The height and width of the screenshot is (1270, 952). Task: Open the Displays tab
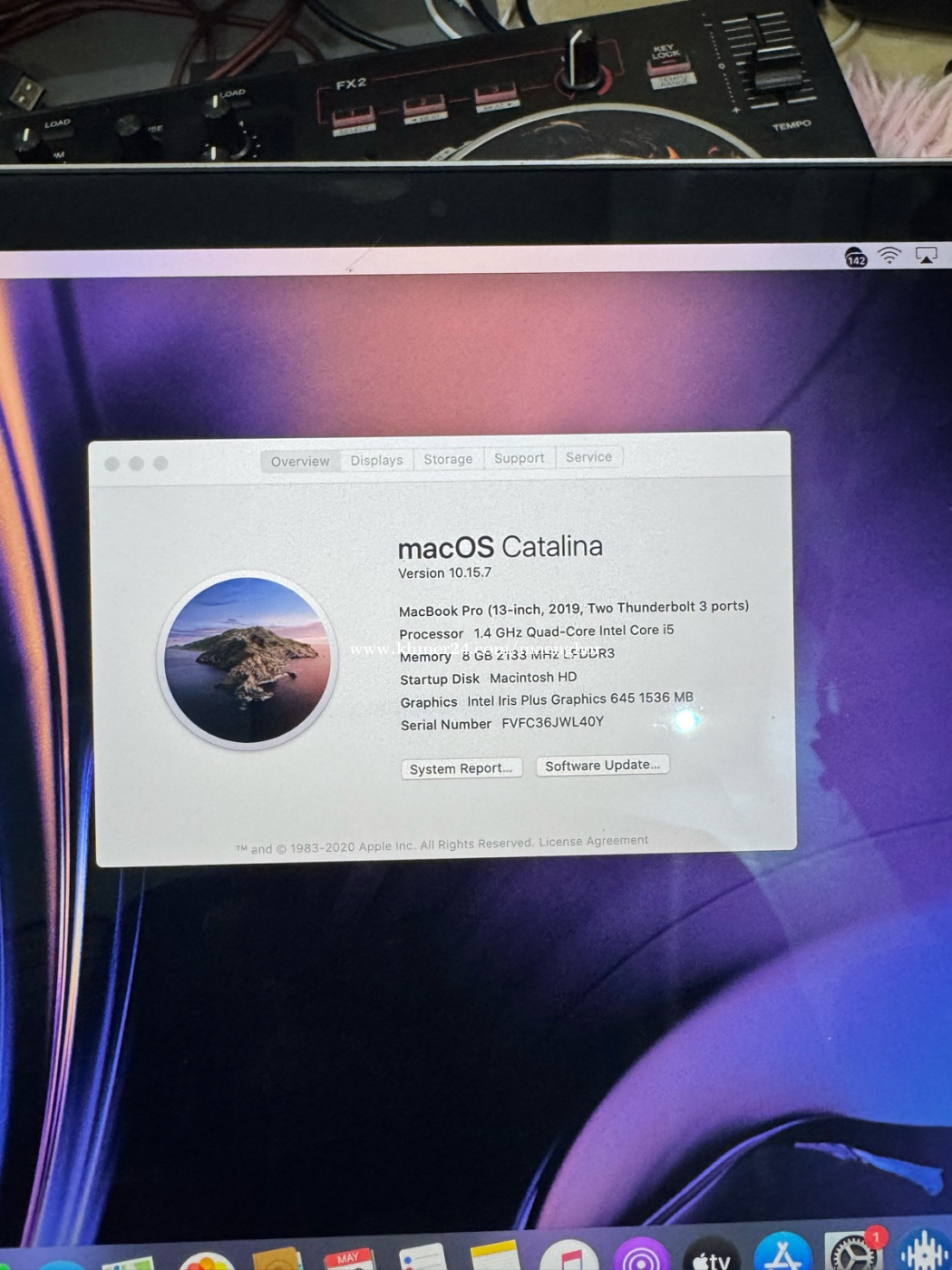[x=377, y=461]
